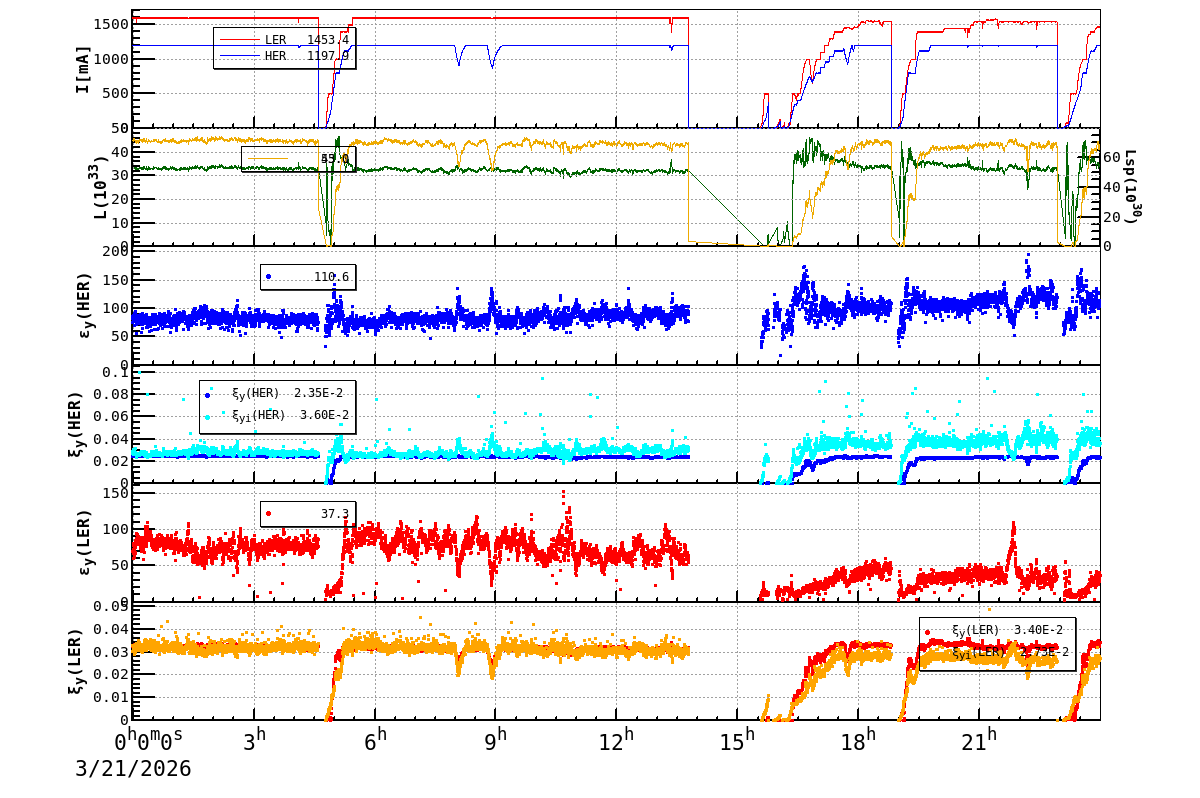Click the I[mA] axis label
The image size is (1200, 798).
84,69
